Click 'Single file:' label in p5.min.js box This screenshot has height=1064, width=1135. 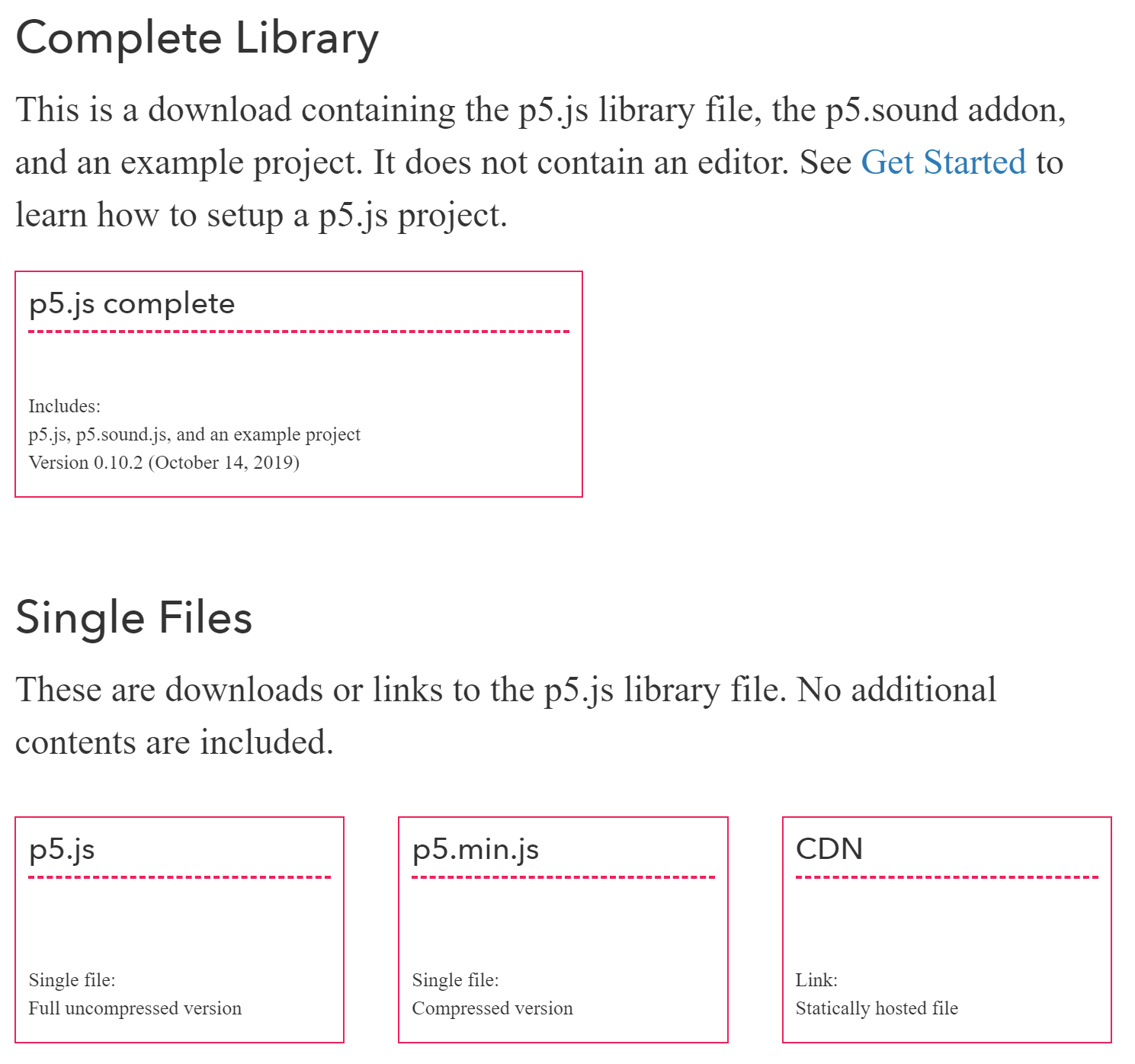[455, 980]
